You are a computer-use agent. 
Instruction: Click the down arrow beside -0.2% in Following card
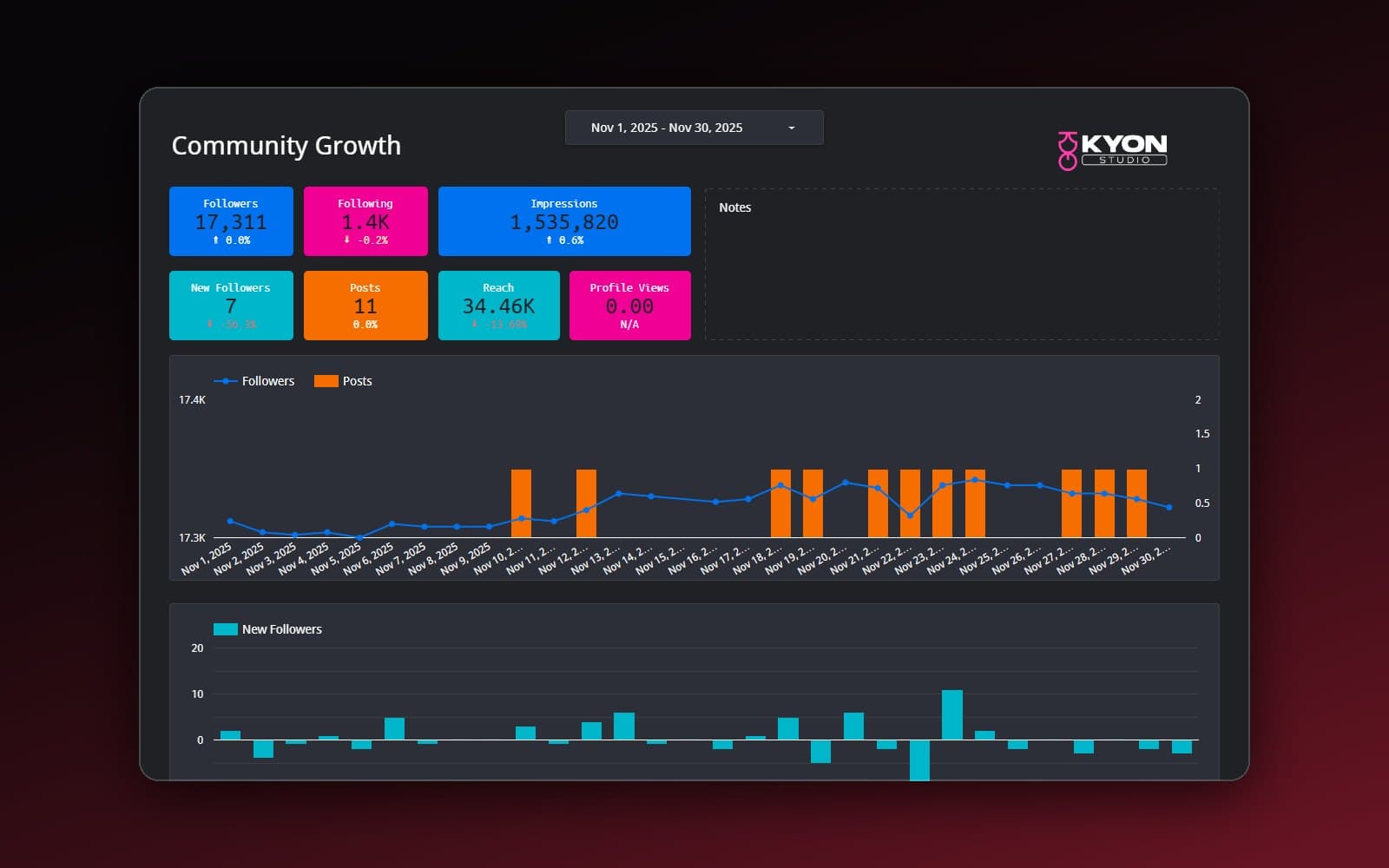346,240
